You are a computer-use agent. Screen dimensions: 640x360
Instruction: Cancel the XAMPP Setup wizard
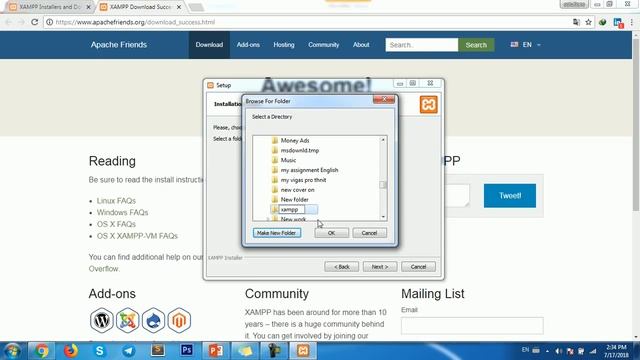(x=418, y=267)
